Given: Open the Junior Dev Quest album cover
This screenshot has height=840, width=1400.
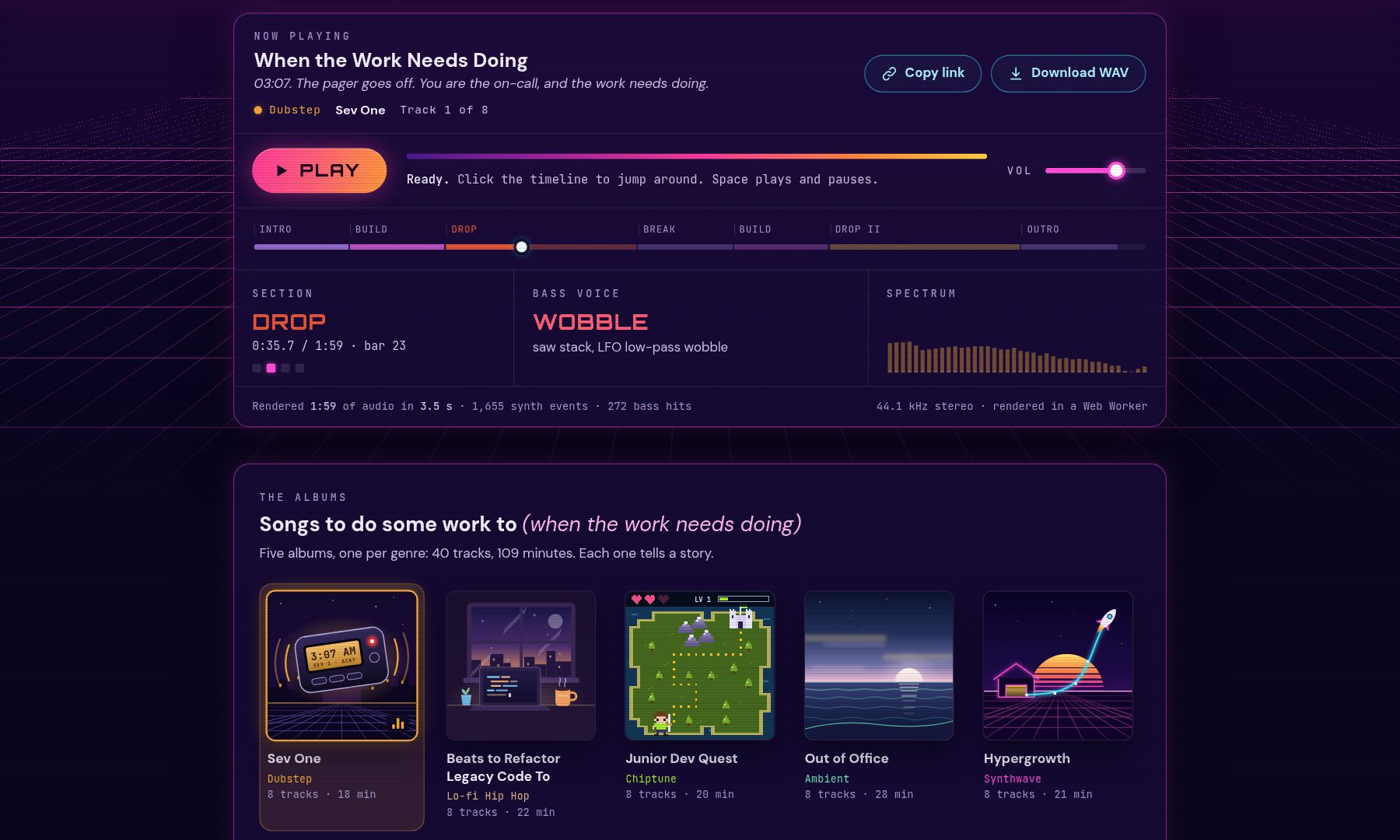Looking at the screenshot, I should (700, 666).
